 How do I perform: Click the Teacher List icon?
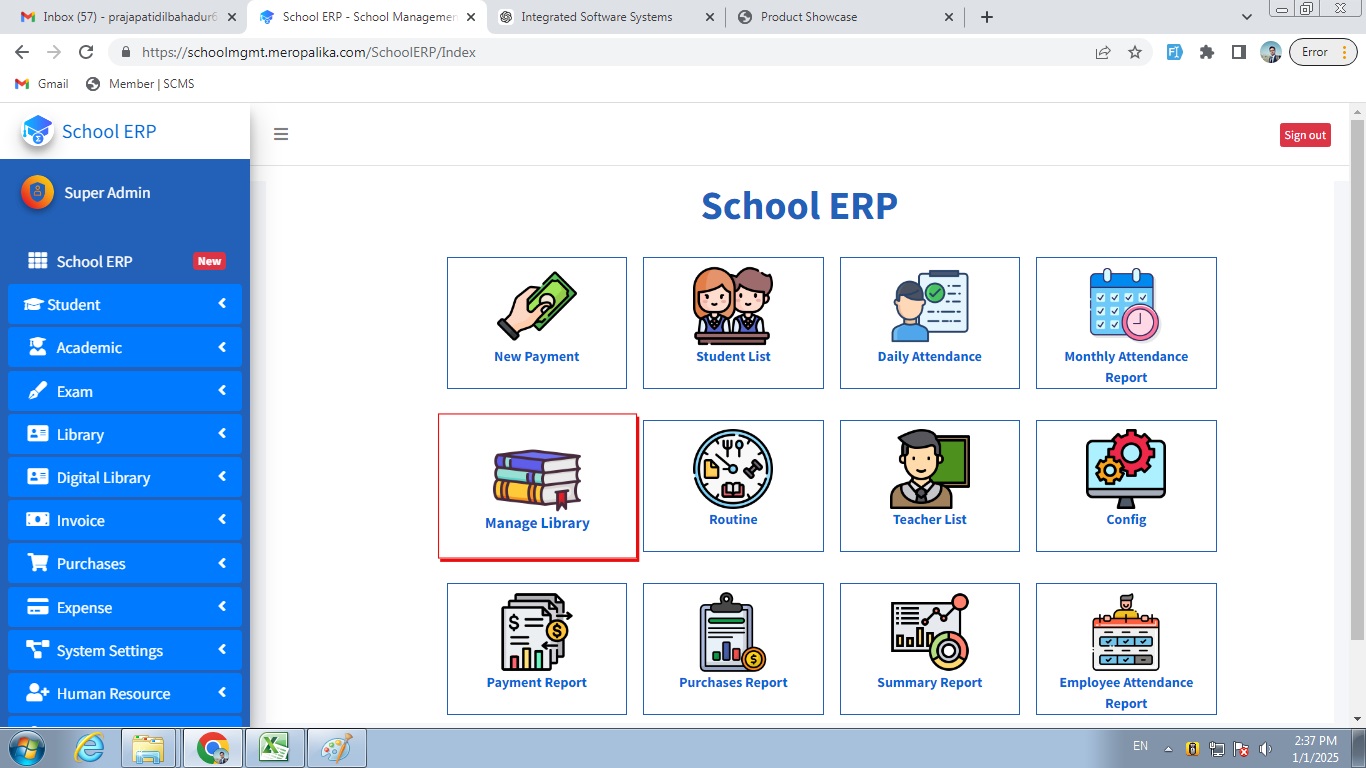(x=929, y=469)
